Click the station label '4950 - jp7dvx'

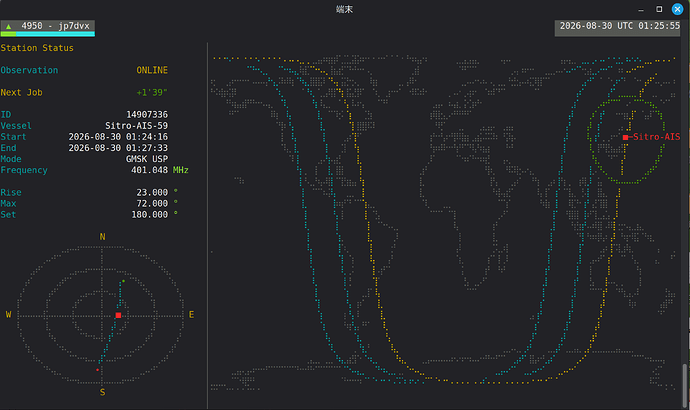(55, 26)
